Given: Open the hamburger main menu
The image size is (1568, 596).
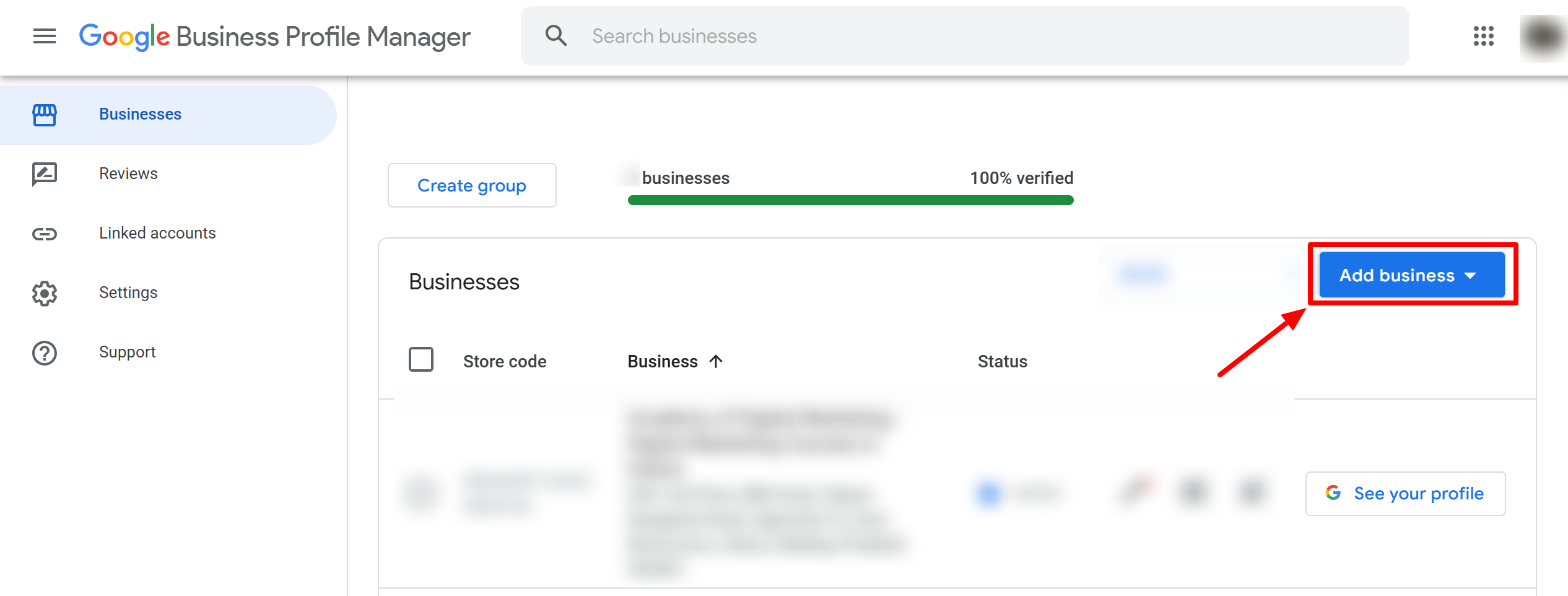Looking at the screenshot, I should coord(45,37).
